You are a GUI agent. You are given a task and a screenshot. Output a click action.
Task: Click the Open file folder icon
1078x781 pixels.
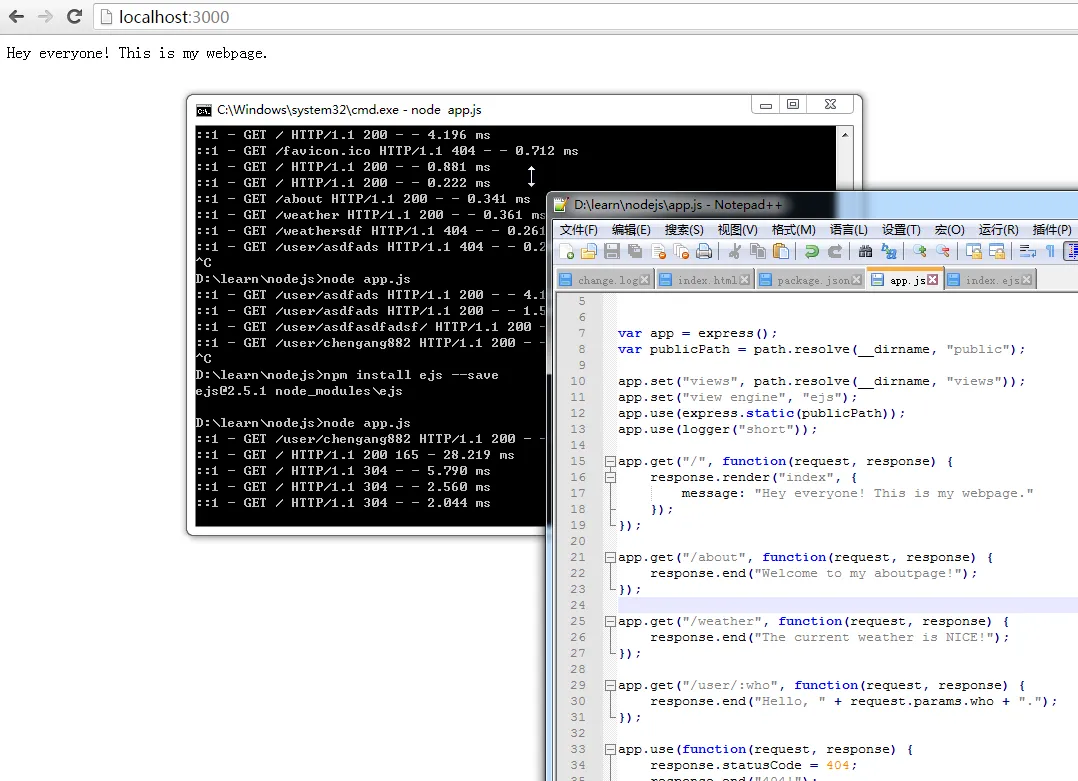[589, 251]
